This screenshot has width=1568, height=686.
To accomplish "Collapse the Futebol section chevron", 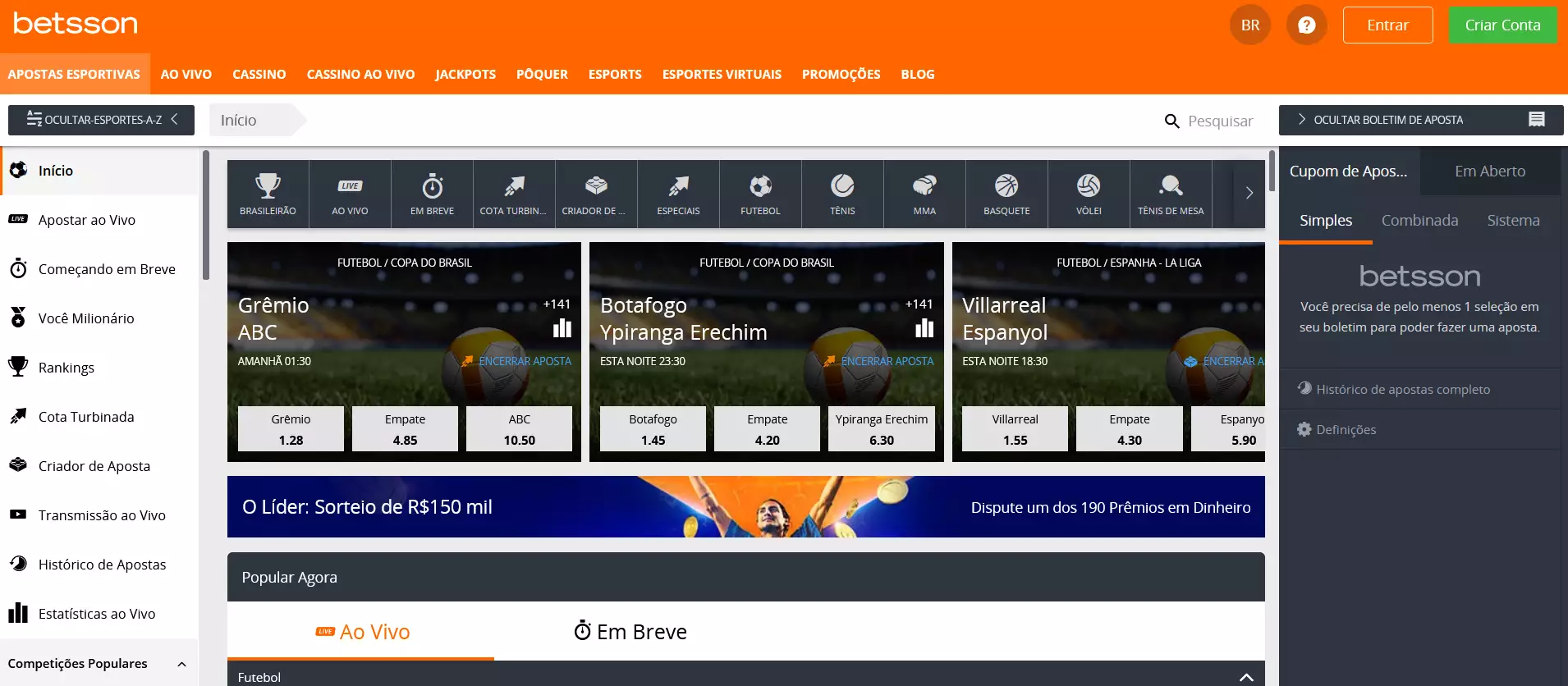I will click(x=1245, y=677).
